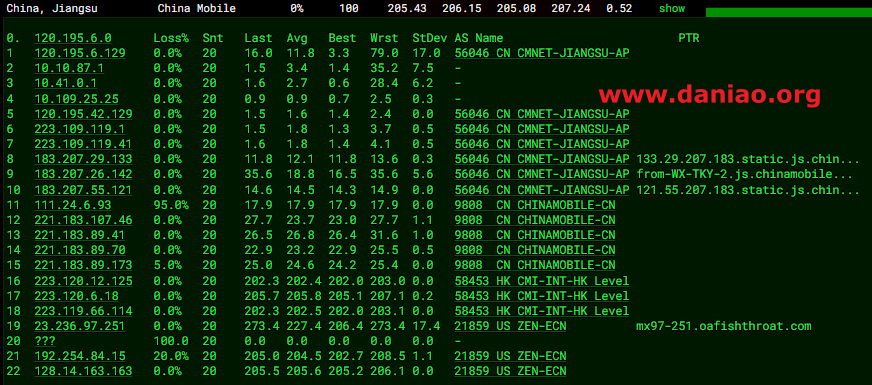
Task: Open AS link 58453 CMI-INT-HK in hop 17
Action: click(x=542, y=295)
